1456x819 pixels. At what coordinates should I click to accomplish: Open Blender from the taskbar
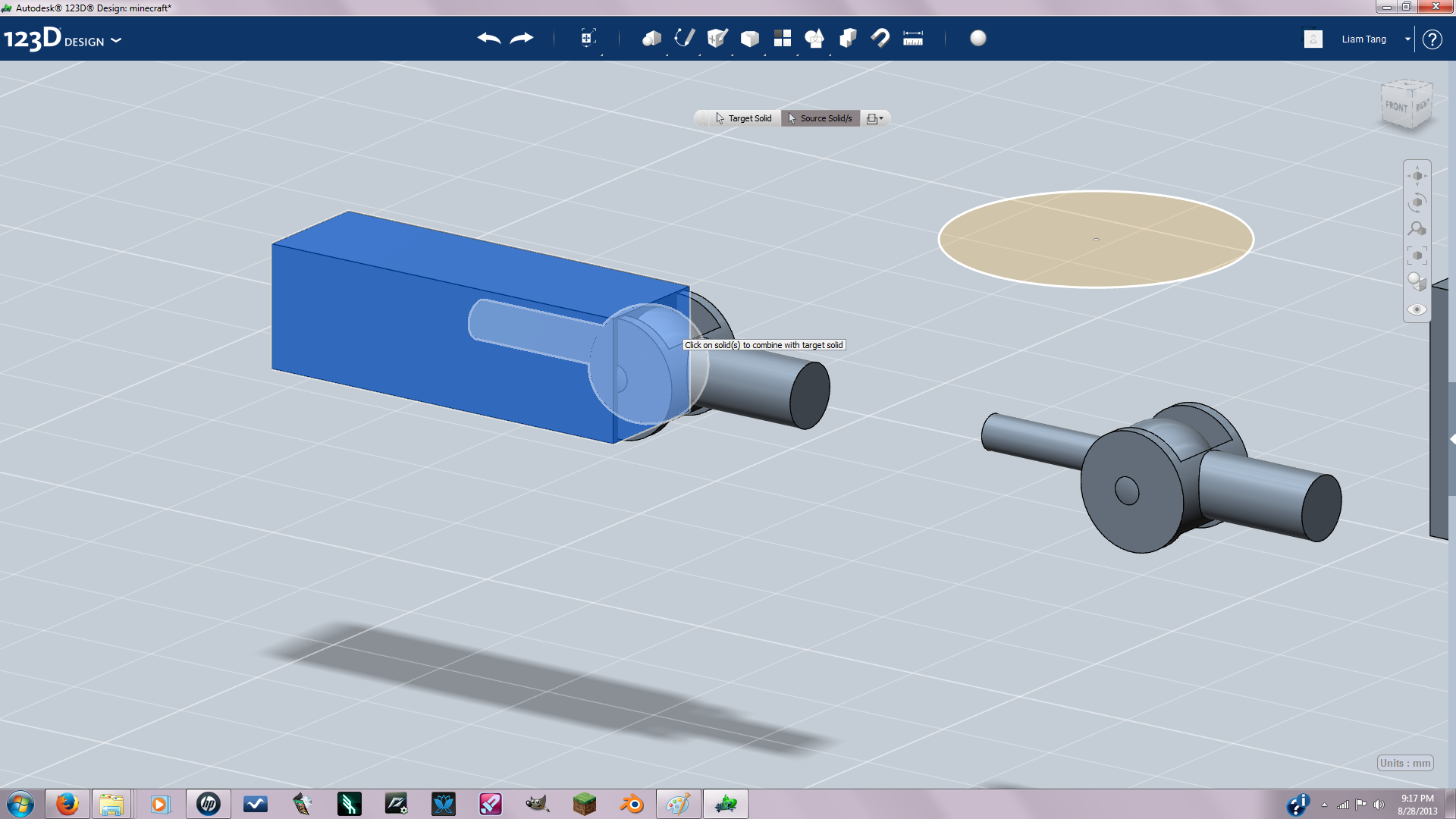click(x=631, y=804)
